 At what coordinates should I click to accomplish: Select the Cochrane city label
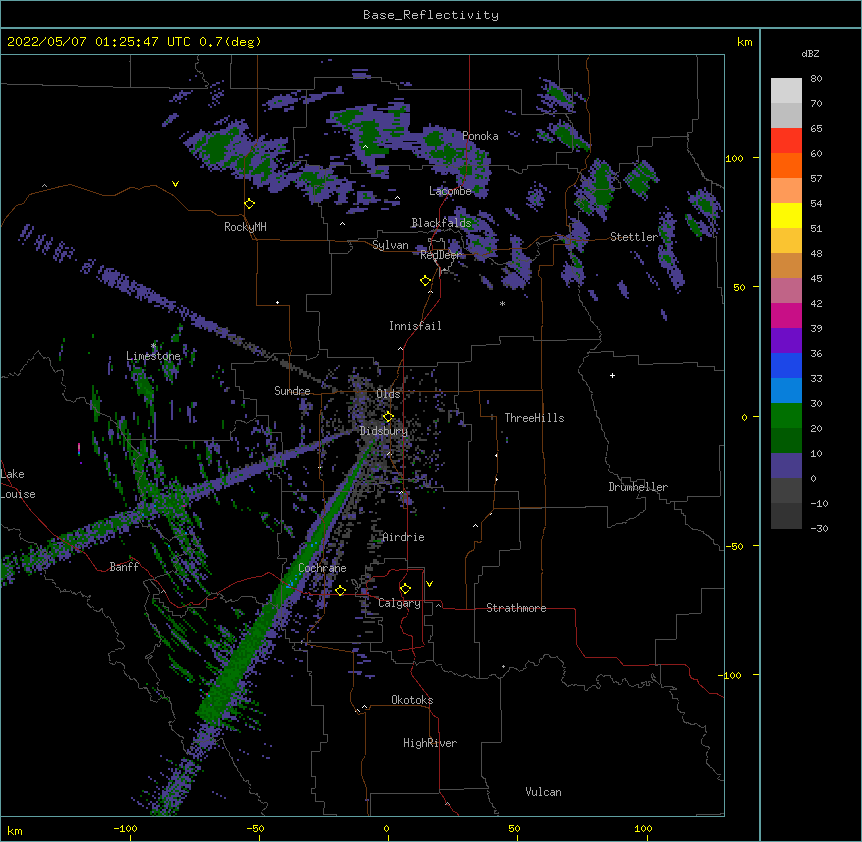click(322, 568)
